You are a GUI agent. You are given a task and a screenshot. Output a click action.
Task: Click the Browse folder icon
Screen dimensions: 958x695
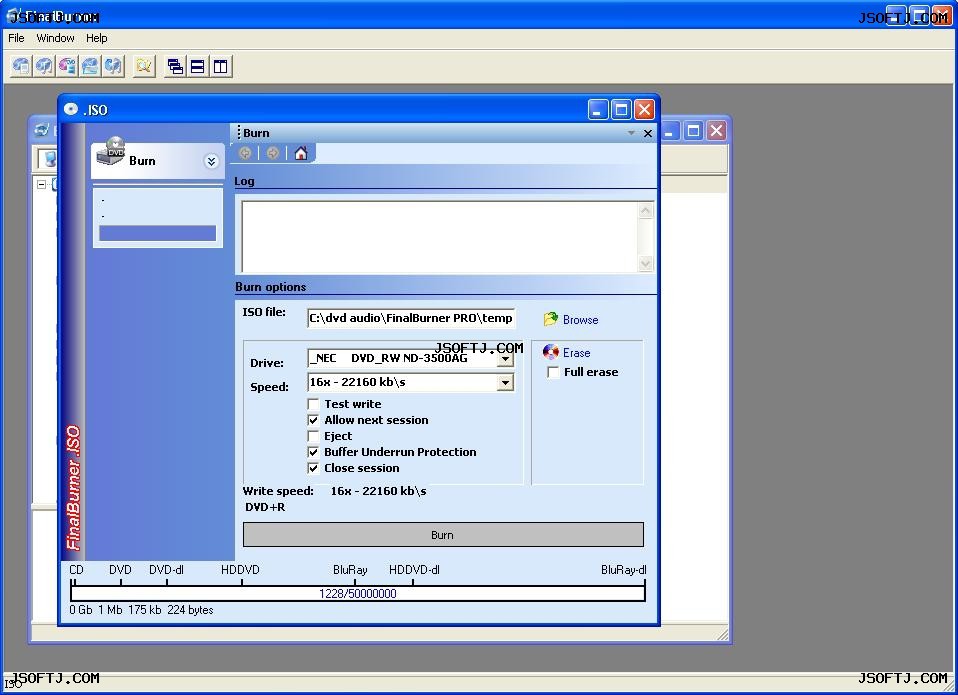pyautogui.click(x=550, y=319)
